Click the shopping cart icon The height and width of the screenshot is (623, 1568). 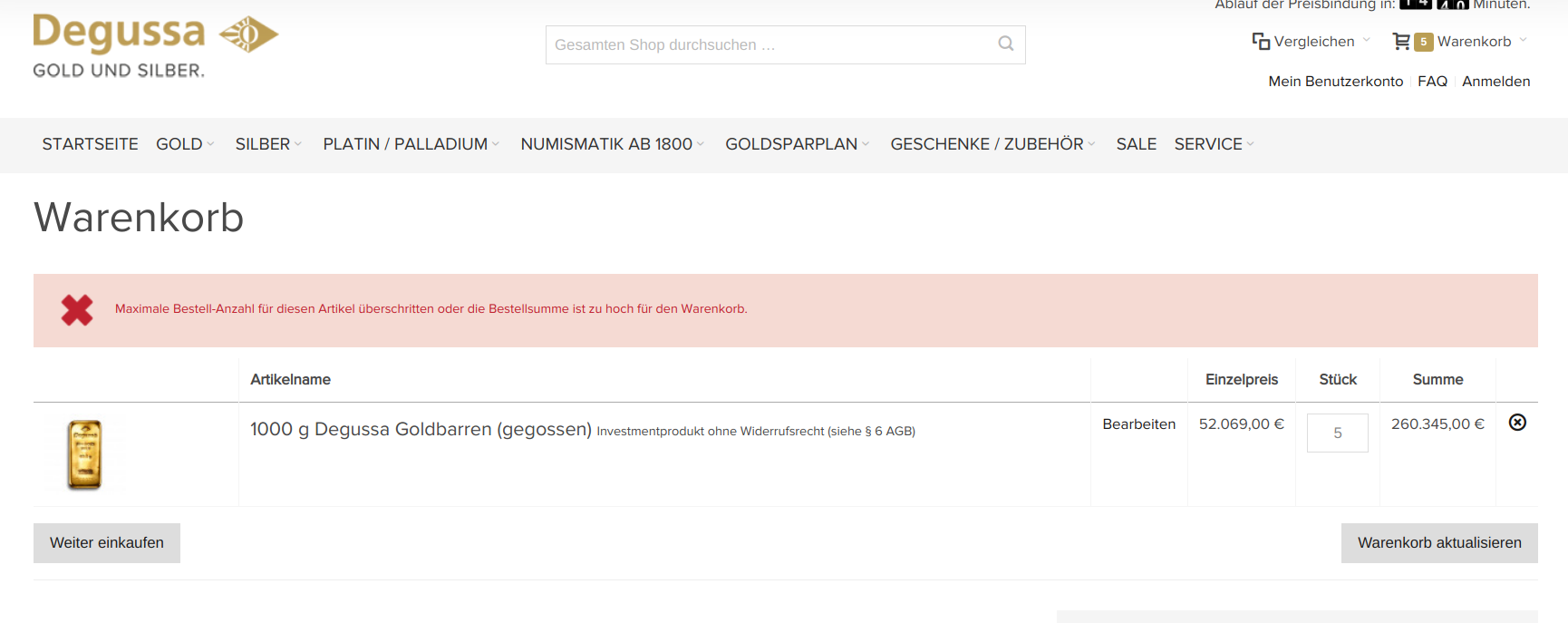click(1400, 42)
